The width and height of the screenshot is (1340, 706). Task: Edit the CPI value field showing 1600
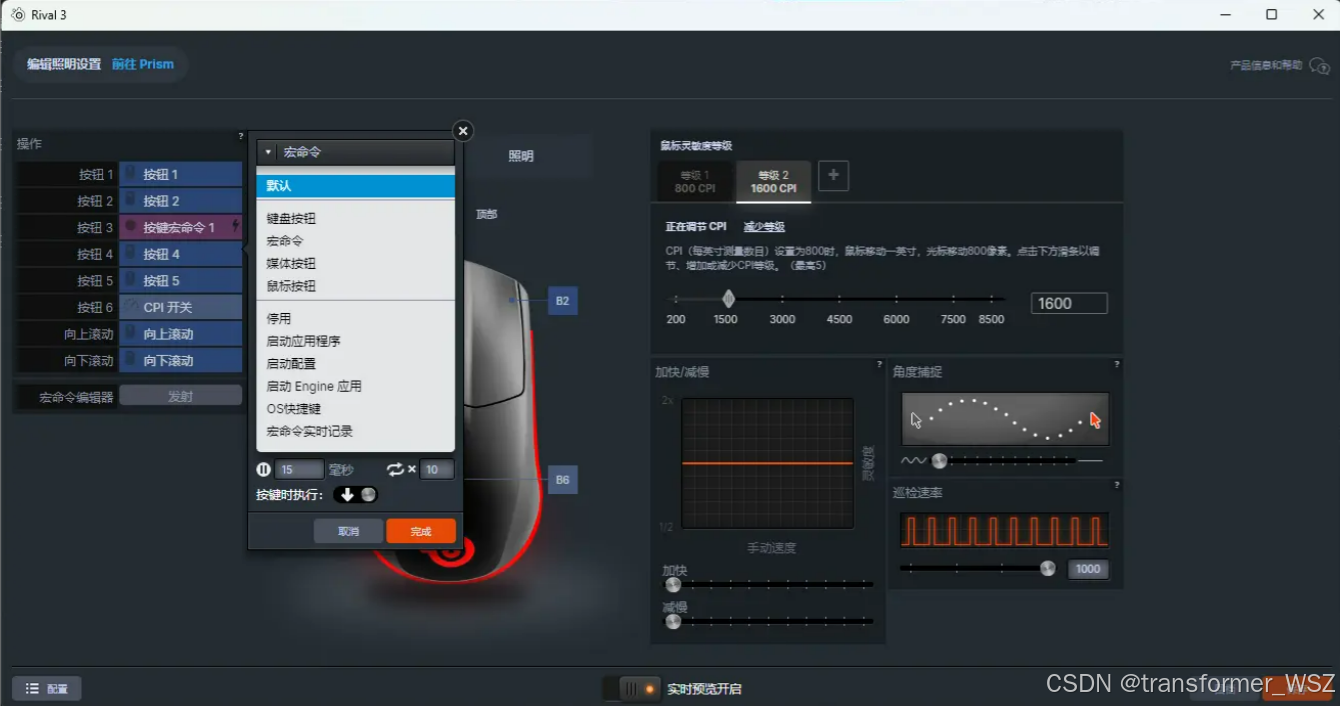pos(1069,303)
